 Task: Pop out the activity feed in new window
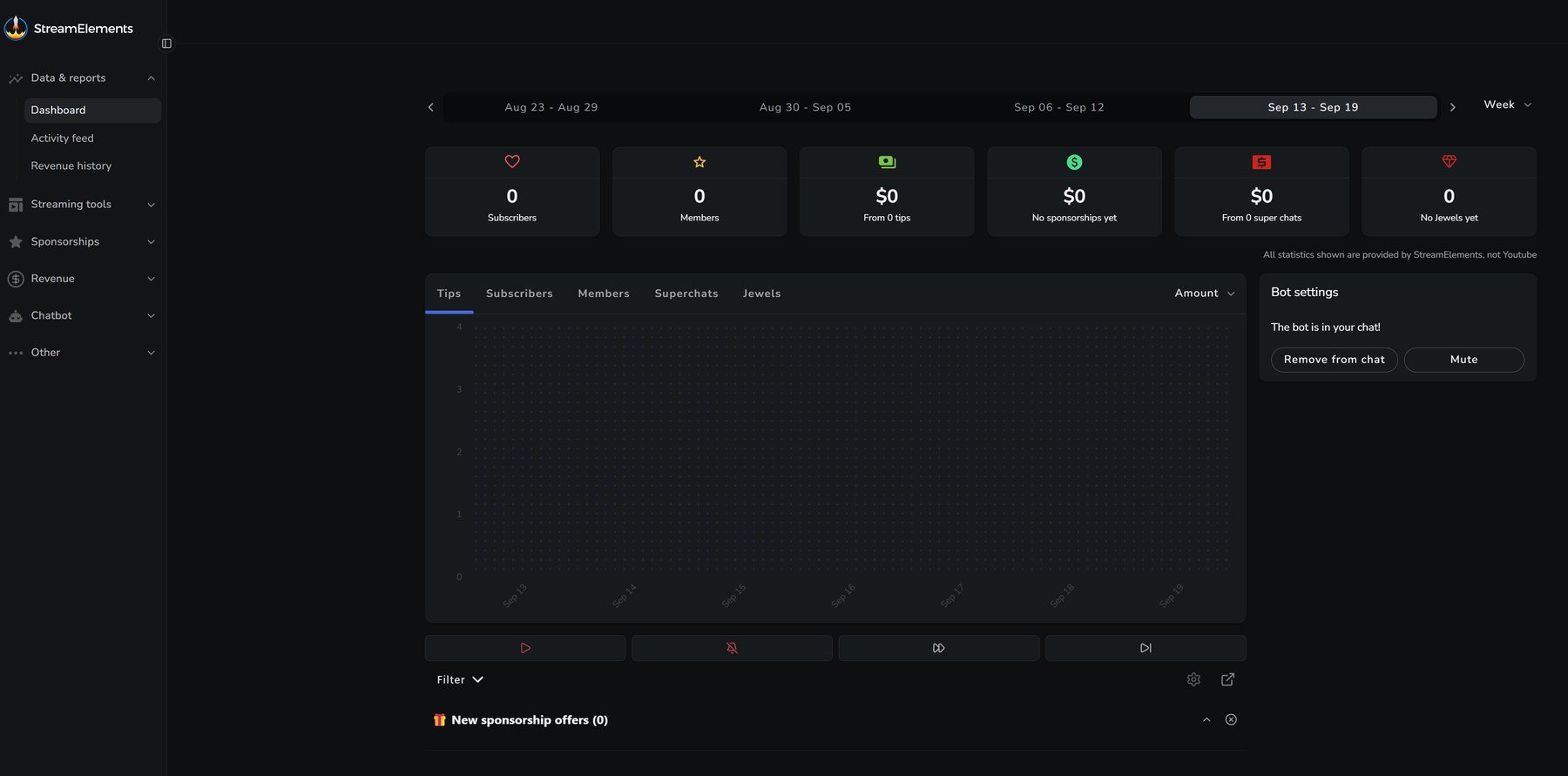click(1227, 679)
